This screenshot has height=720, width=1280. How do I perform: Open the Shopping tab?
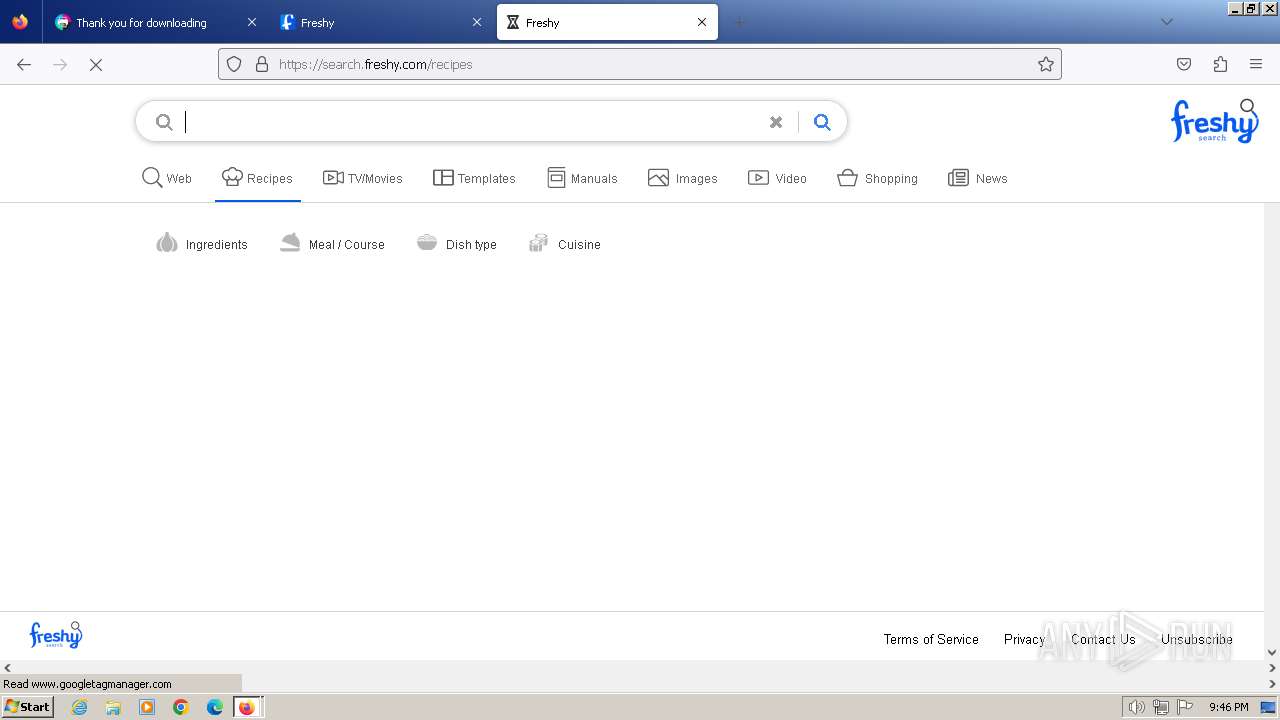tap(877, 178)
